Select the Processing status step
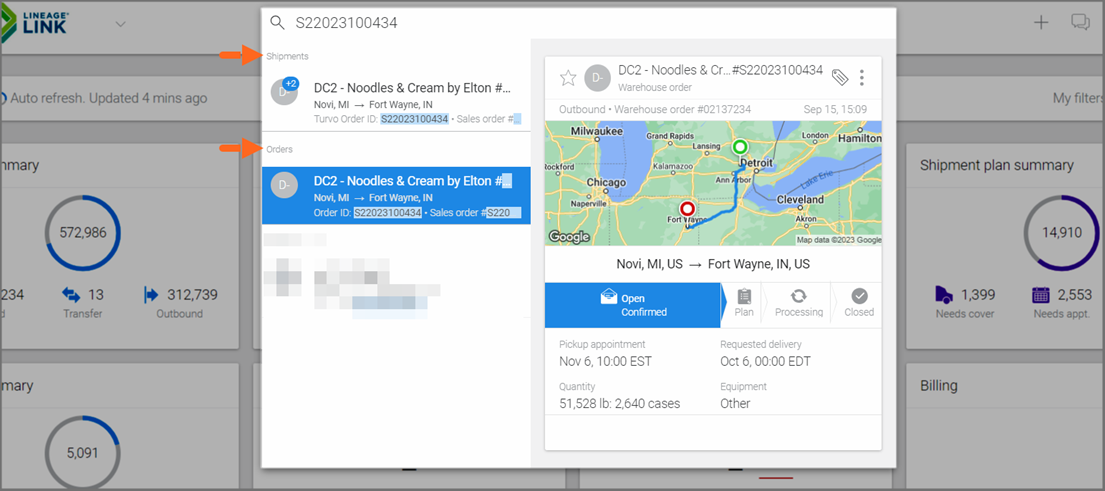 pyautogui.click(x=798, y=305)
